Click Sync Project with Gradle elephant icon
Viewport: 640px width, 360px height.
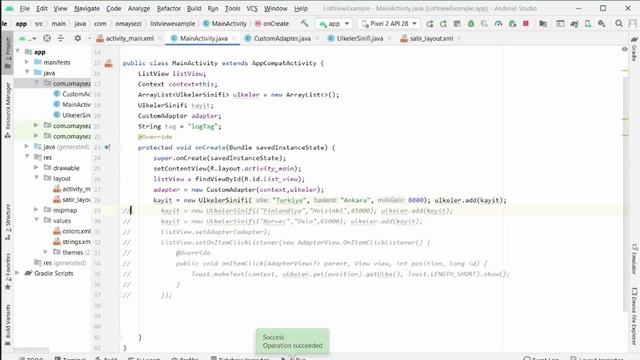574,24
